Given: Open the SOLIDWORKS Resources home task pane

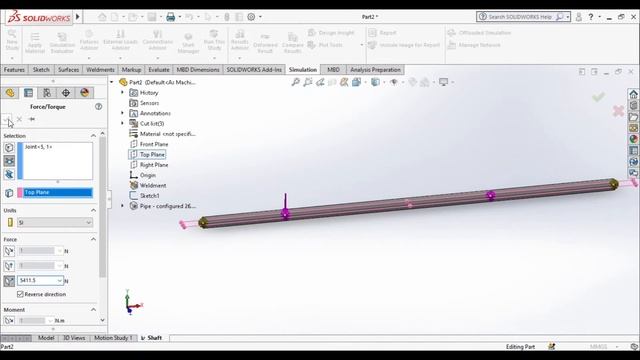Looking at the screenshot, I should pyautogui.click(x=633, y=94).
